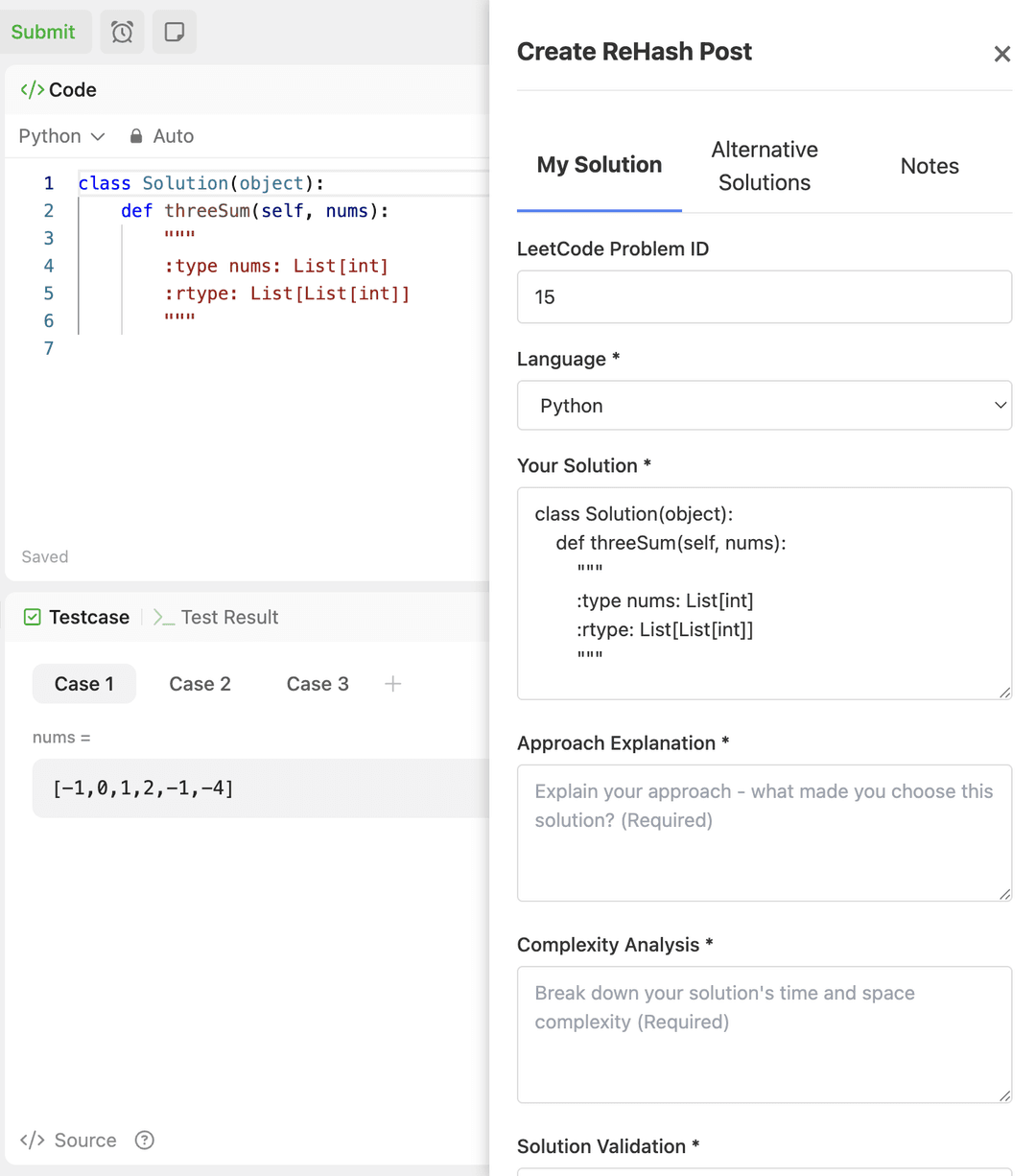Click the Submit button

[42, 32]
